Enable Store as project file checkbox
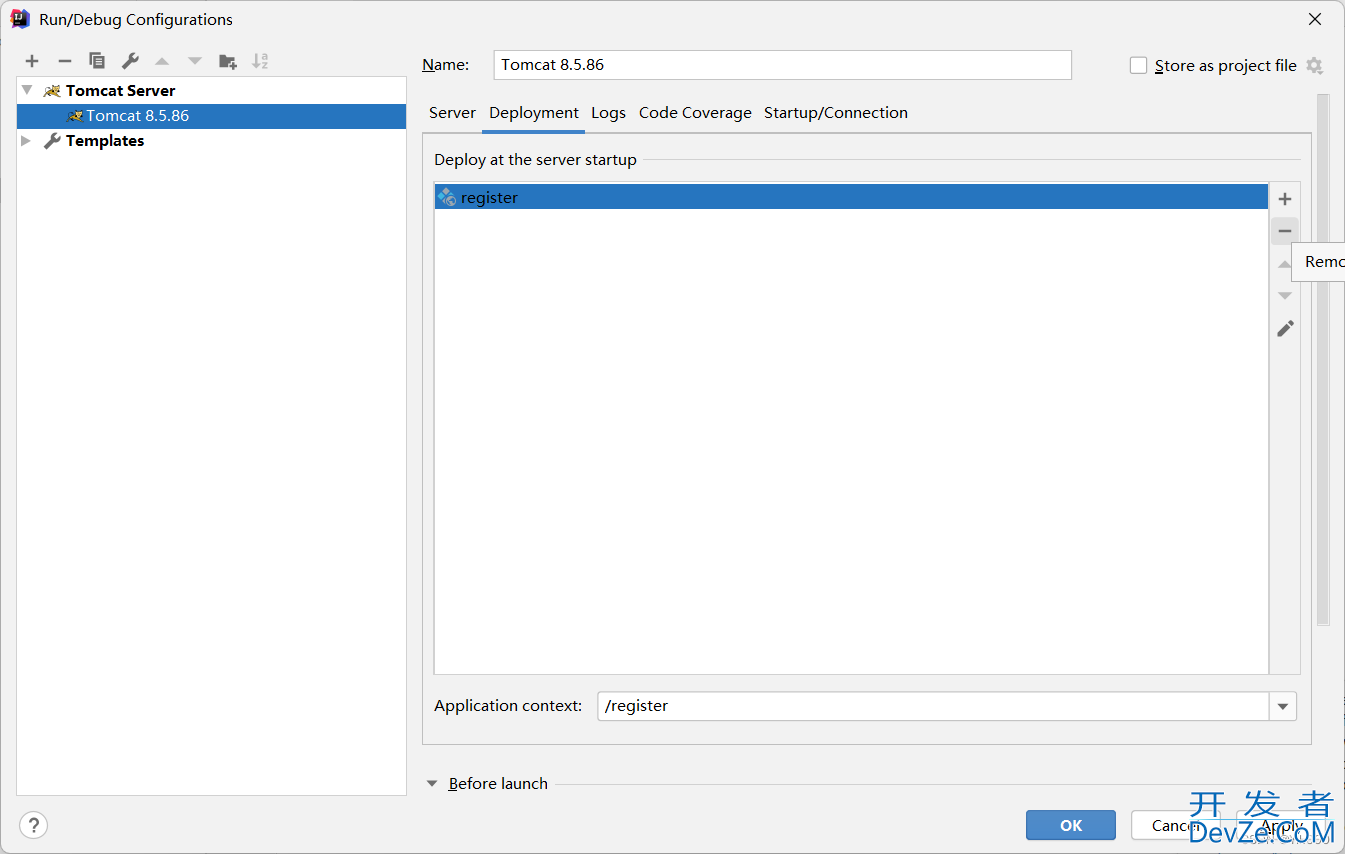This screenshot has width=1345, height=854. click(x=1138, y=66)
